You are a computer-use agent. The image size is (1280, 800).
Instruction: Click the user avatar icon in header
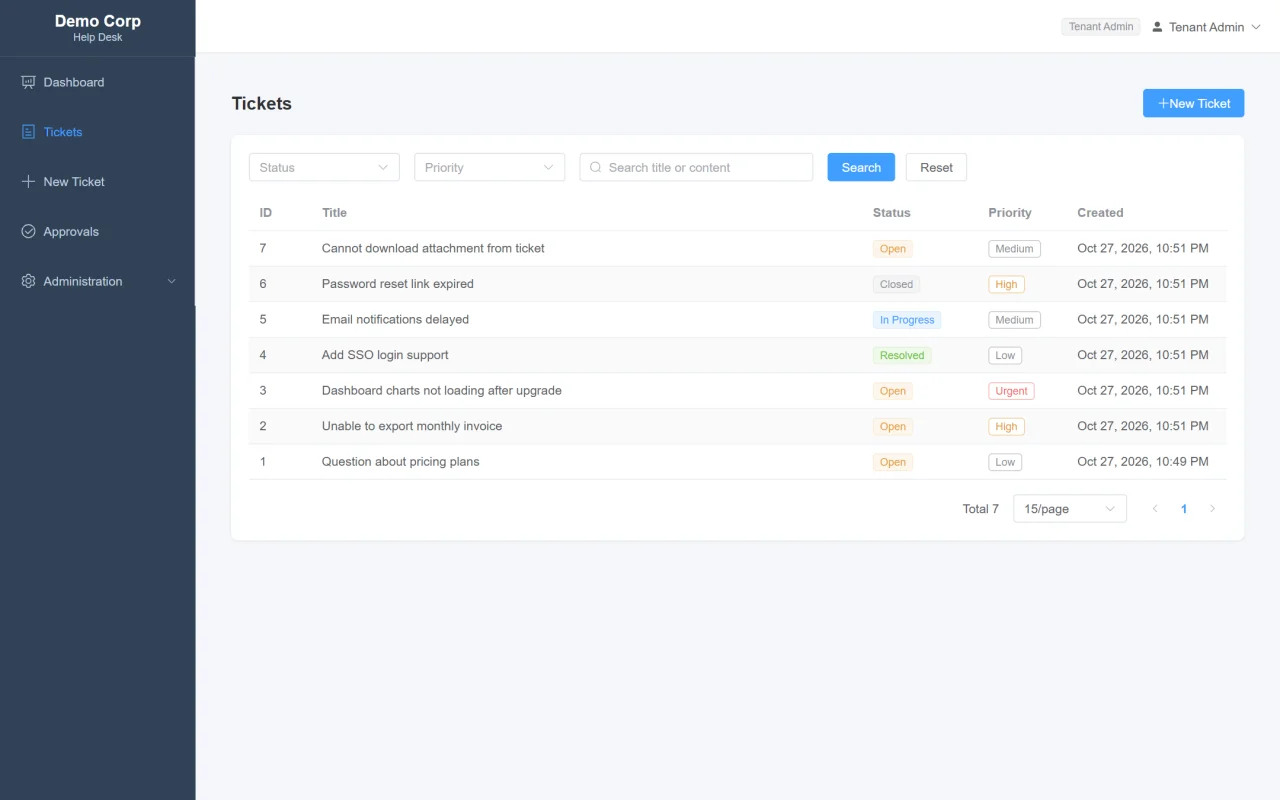(1157, 27)
